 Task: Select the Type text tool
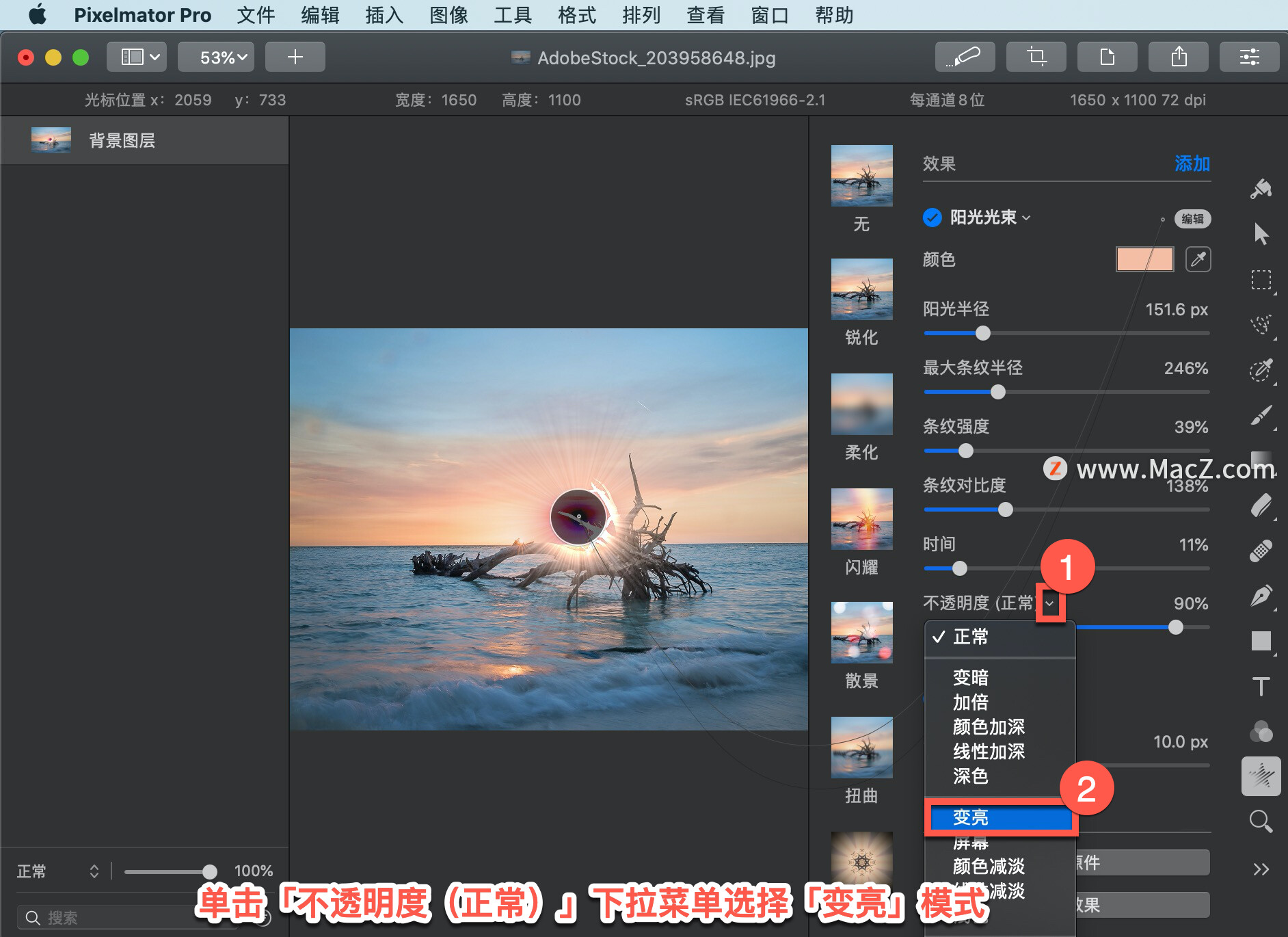point(1261,686)
